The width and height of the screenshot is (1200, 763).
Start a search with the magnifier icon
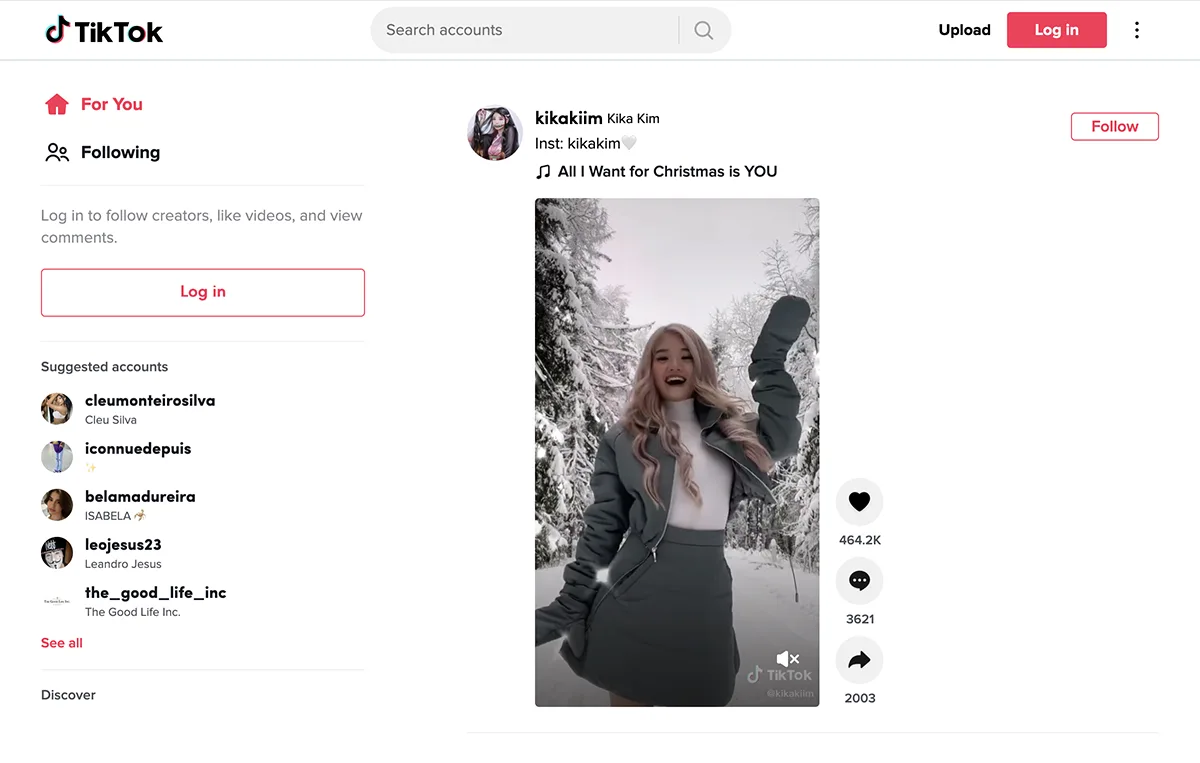703,30
